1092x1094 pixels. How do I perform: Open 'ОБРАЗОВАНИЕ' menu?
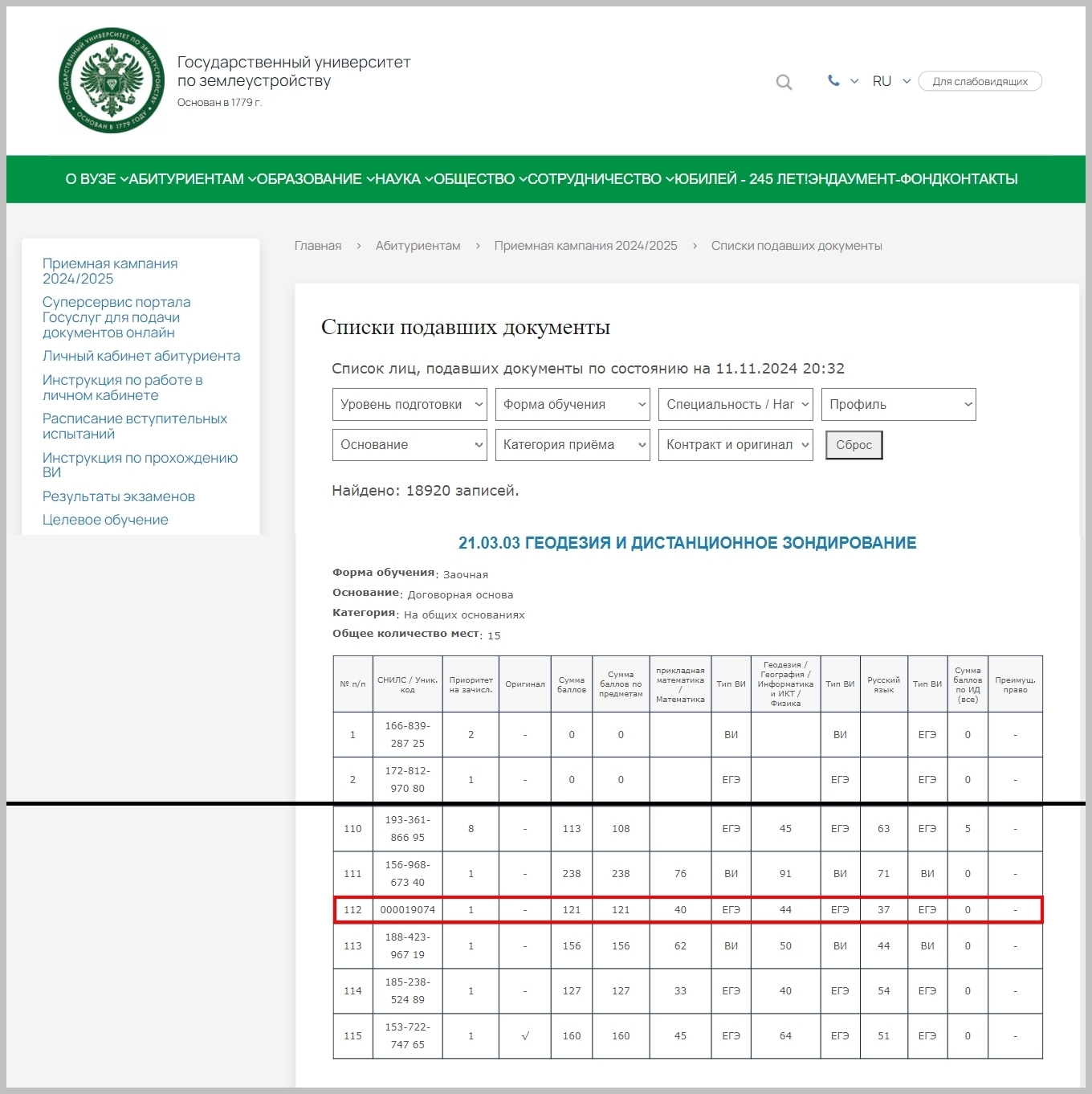[x=316, y=179]
